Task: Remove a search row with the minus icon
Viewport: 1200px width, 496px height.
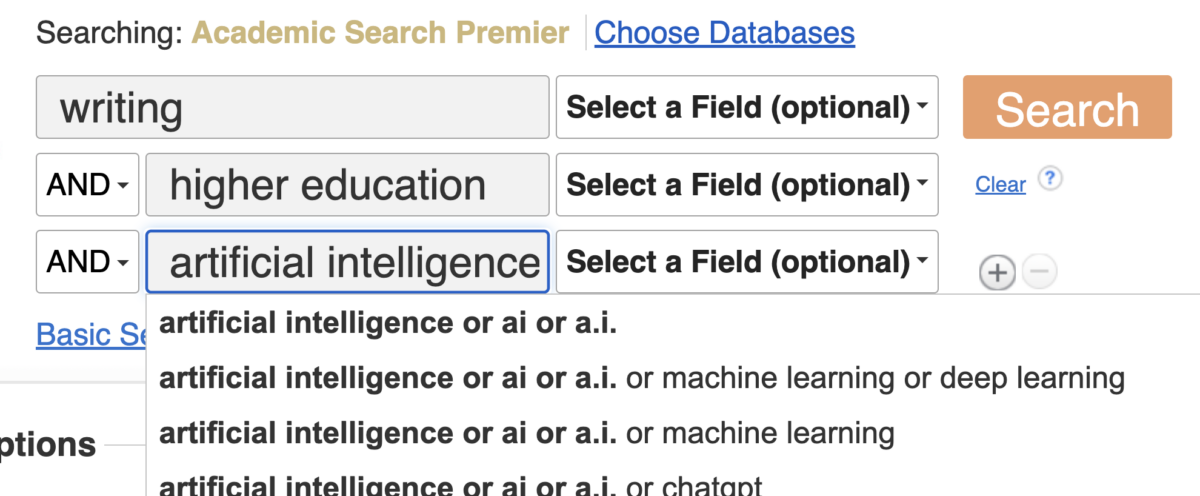Action: click(1039, 271)
